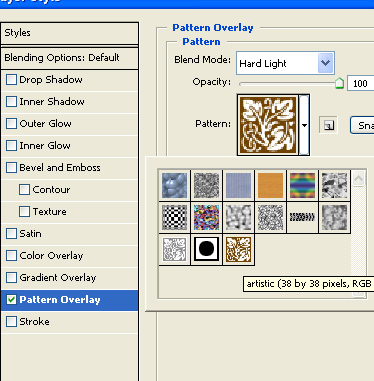The width and height of the screenshot is (374, 381).
Task: Check the Satin effect box
Action: [11, 234]
